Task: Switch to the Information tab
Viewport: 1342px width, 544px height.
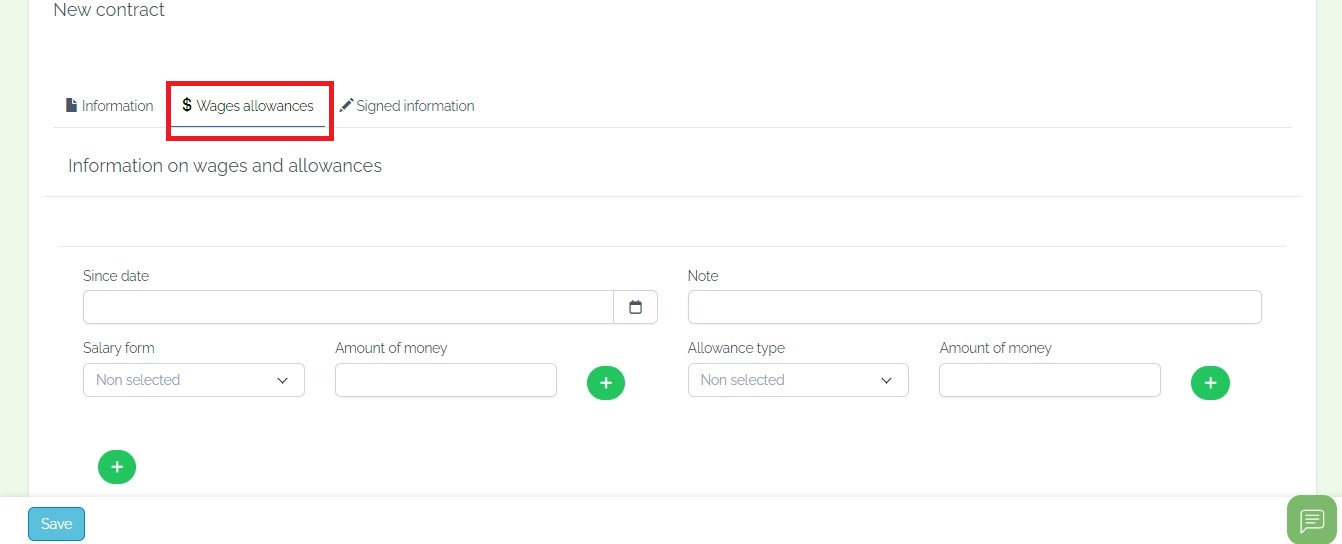Action: click(109, 105)
